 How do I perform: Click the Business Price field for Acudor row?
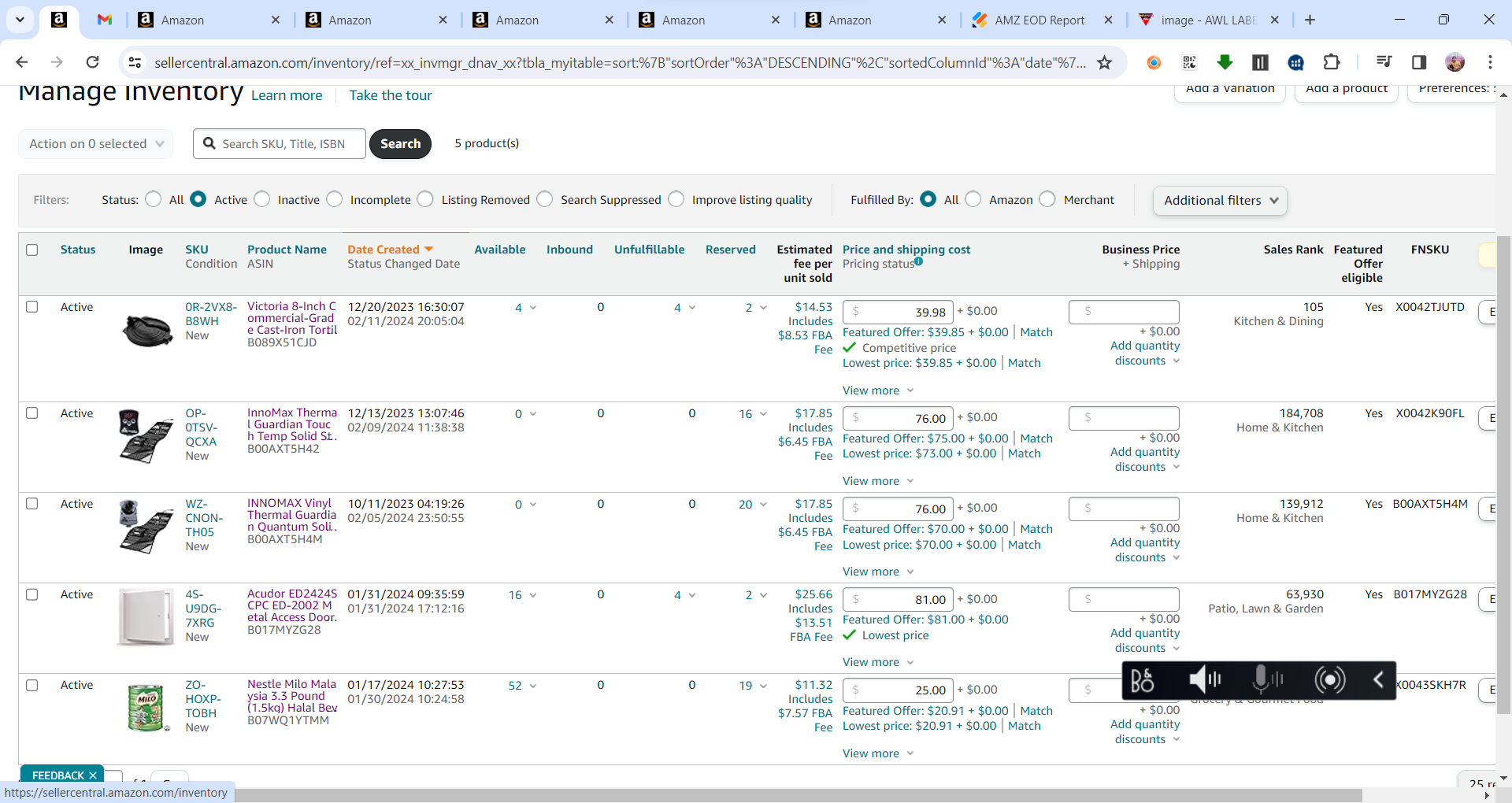click(x=1124, y=599)
